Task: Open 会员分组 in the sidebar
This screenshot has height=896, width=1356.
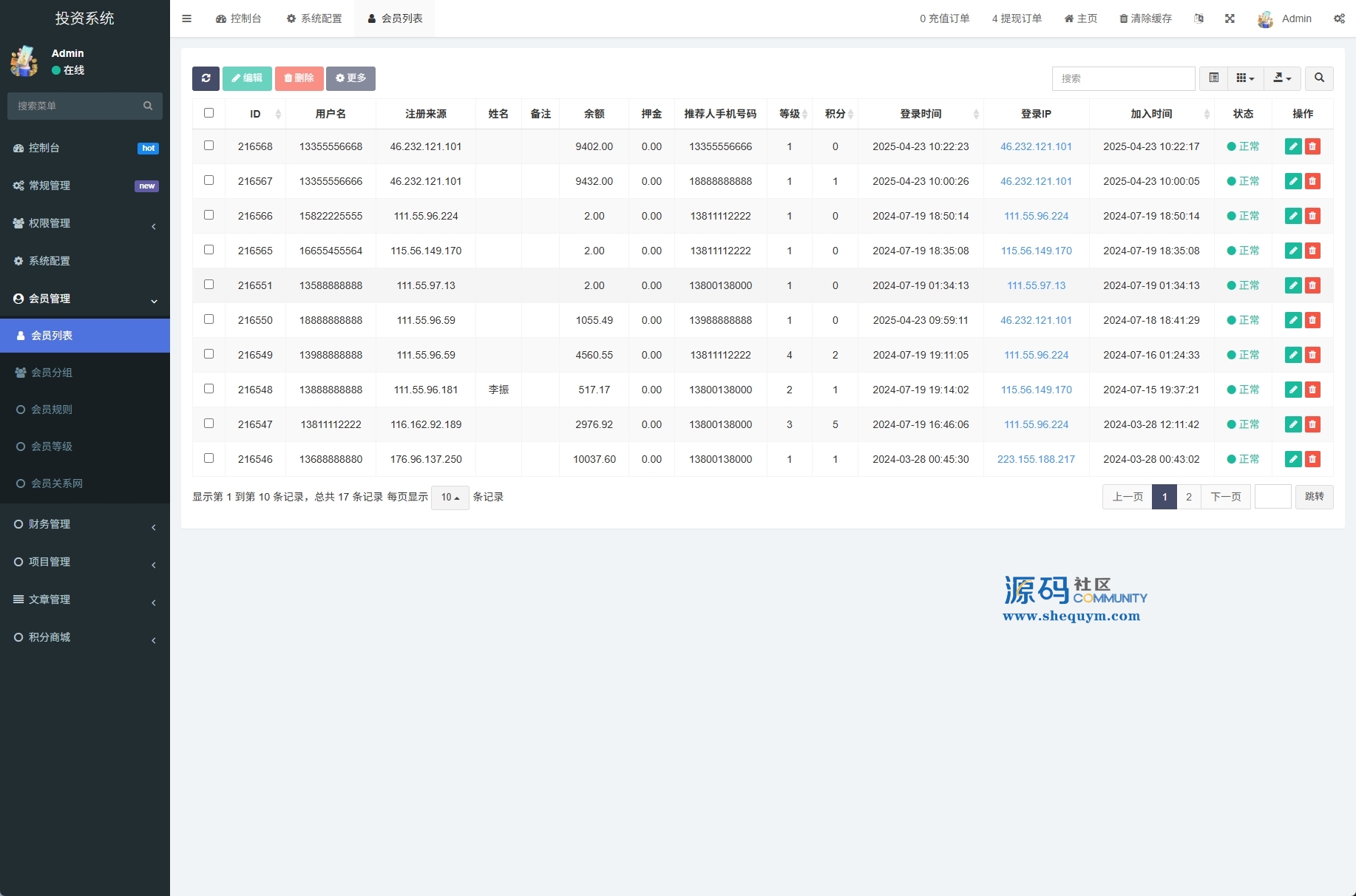Action: [x=52, y=373]
